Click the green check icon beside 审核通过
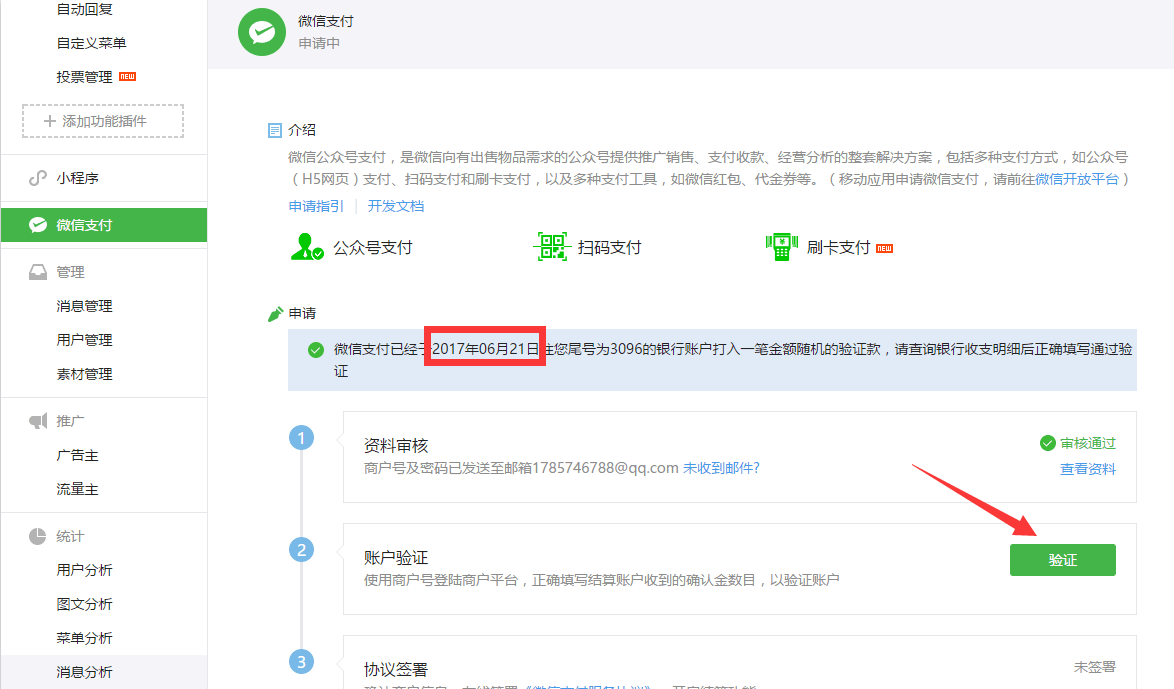The height and width of the screenshot is (689, 1174). pos(1047,443)
